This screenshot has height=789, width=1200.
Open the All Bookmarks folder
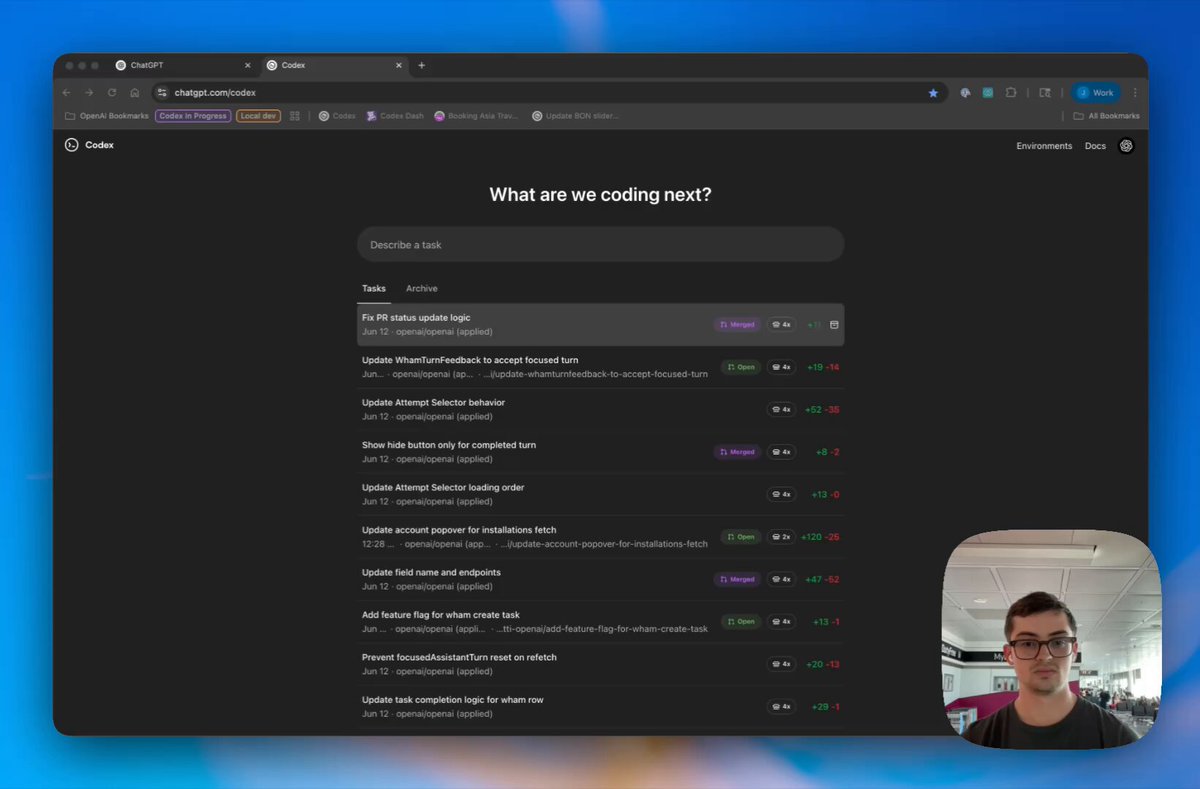[x=1106, y=116]
